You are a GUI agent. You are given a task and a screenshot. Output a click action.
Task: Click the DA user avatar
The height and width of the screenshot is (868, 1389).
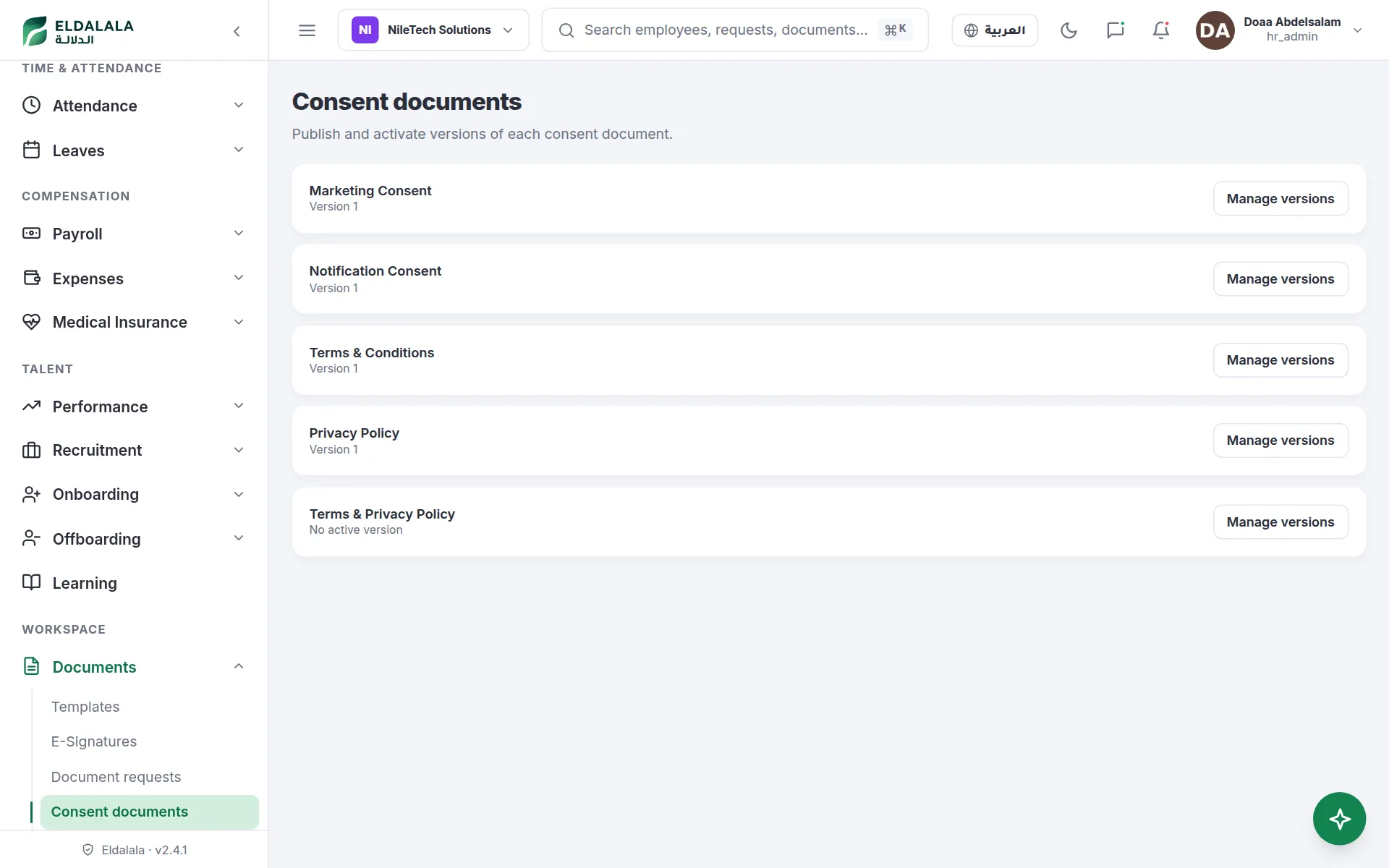pyautogui.click(x=1215, y=30)
